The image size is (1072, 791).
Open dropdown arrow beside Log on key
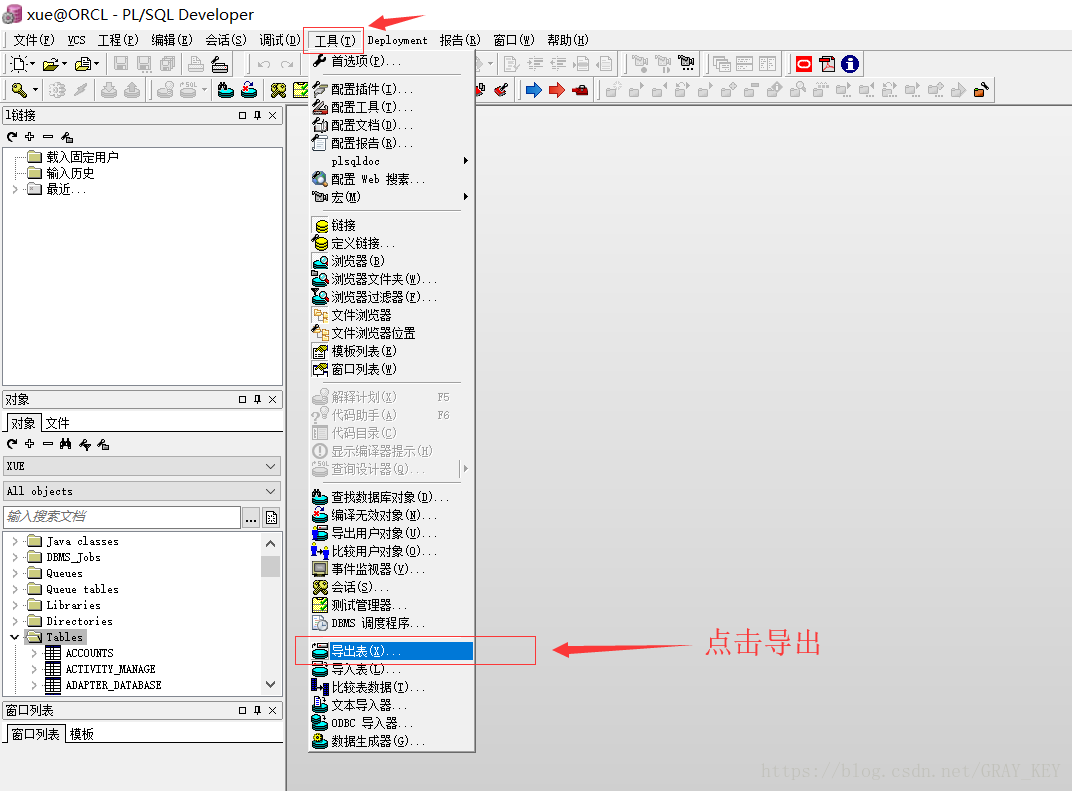point(36,90)
